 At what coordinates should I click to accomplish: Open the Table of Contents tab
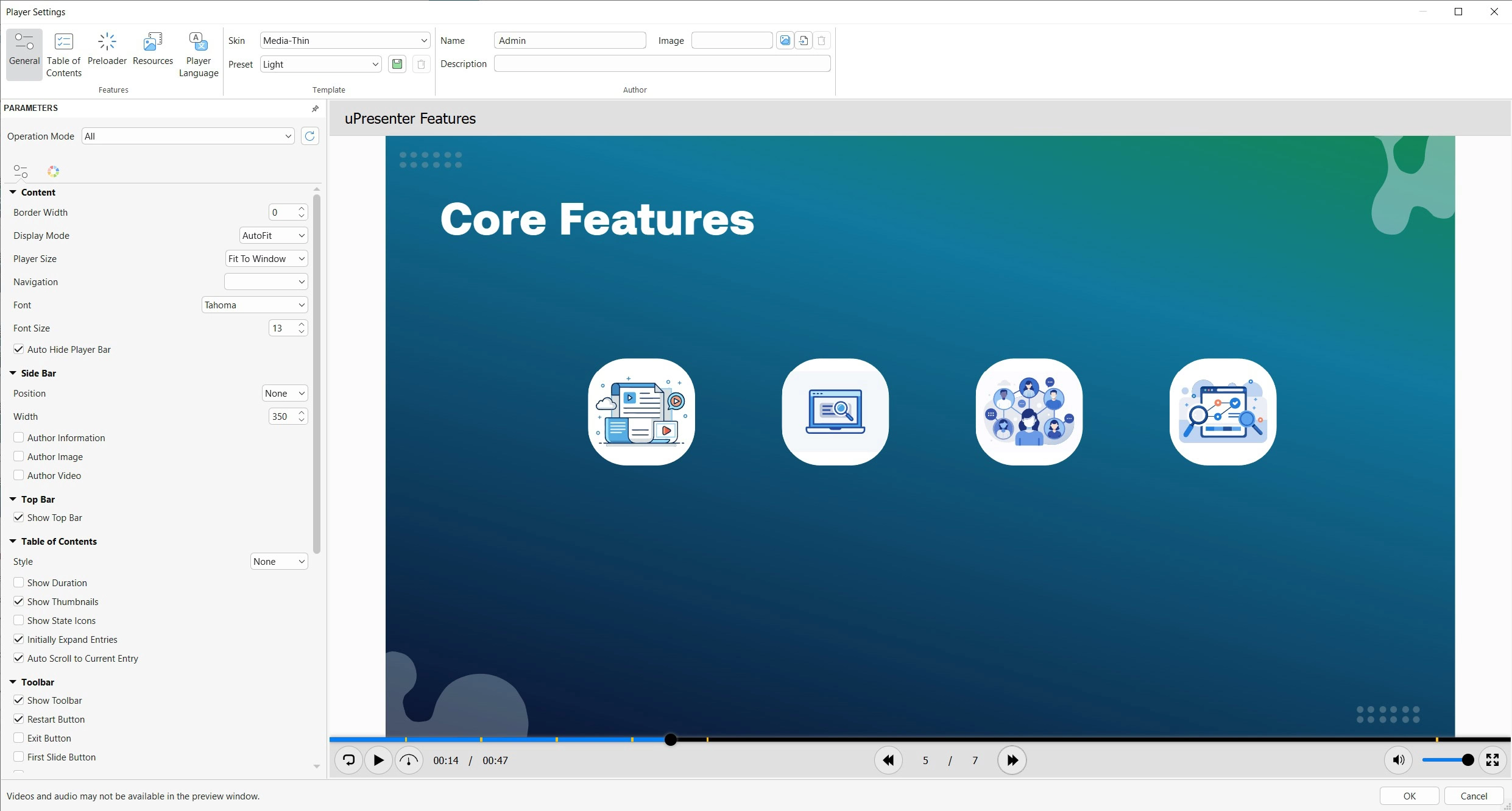[x=63, y=55]
